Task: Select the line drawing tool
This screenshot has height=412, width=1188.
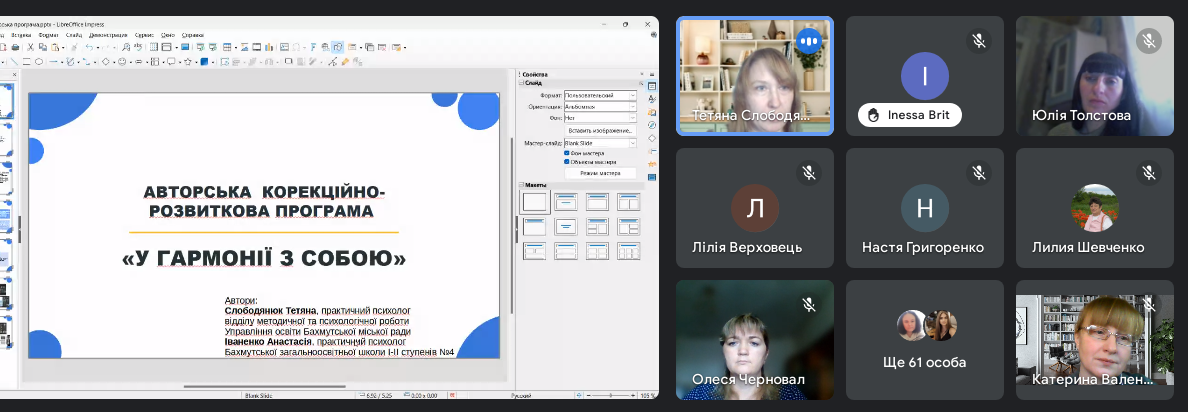Action: coord(14,61)
